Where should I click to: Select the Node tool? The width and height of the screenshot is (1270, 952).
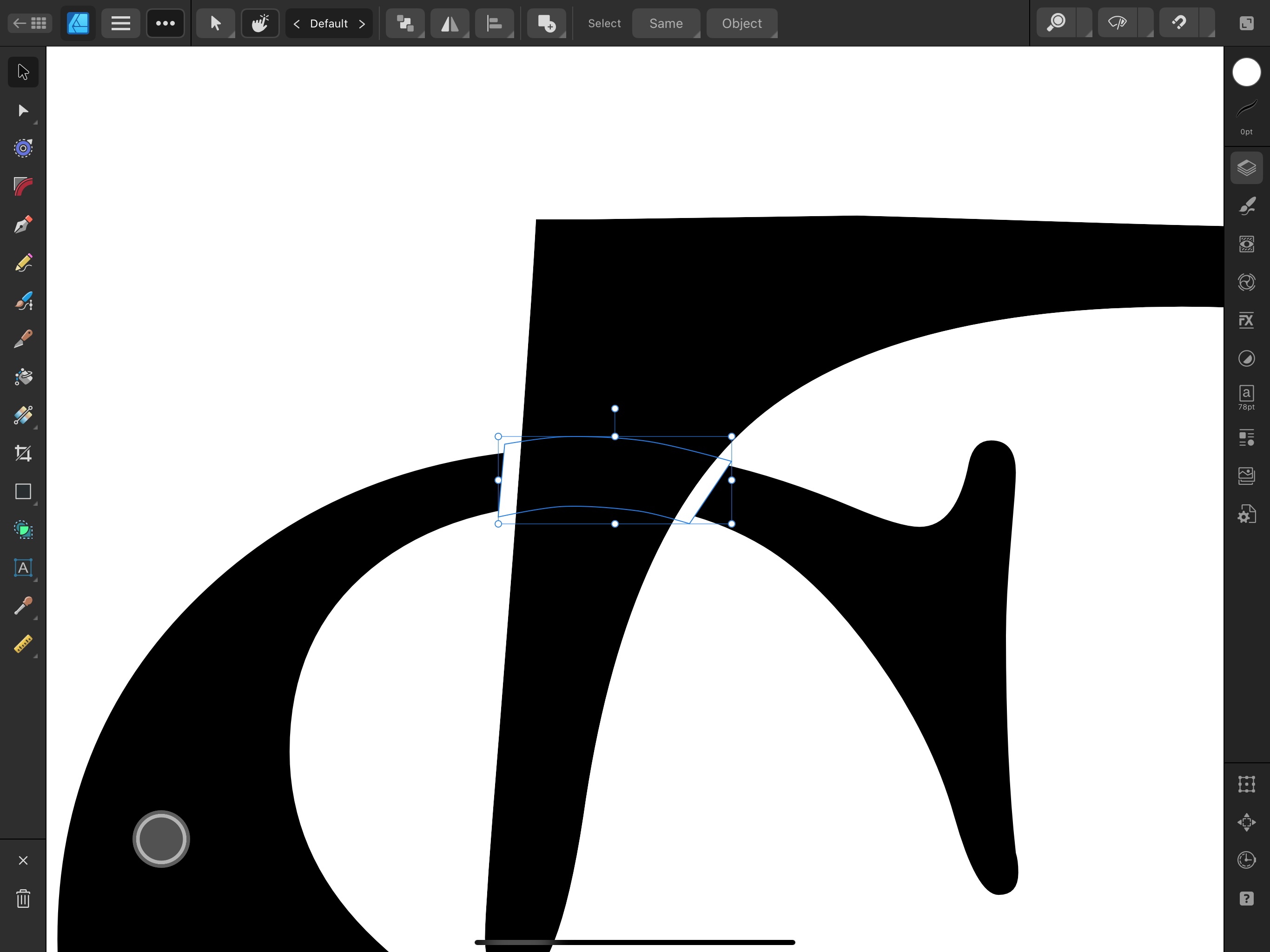(23, 110)
